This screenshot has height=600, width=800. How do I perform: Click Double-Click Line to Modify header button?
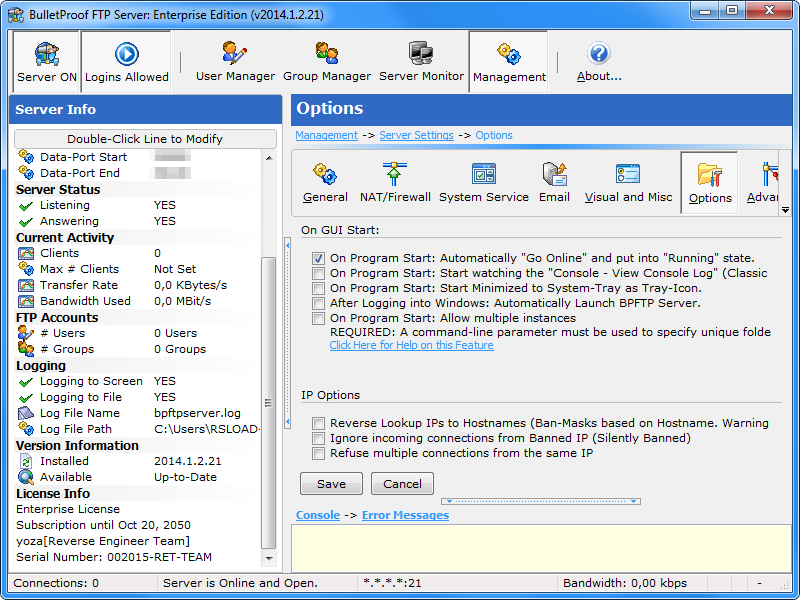tap(145, 139)
